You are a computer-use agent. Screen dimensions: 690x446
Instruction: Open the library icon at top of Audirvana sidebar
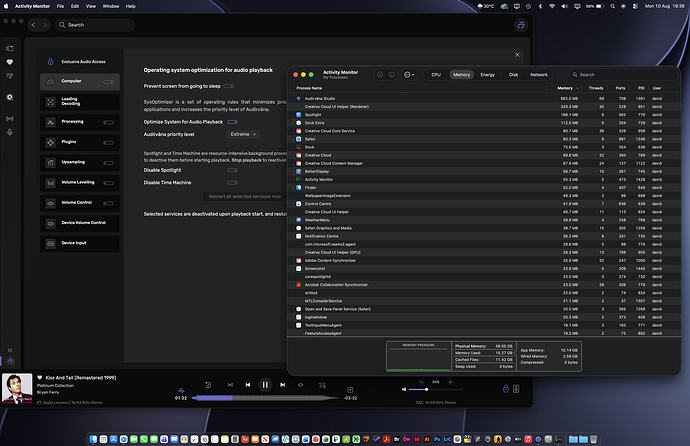[10, 48]
